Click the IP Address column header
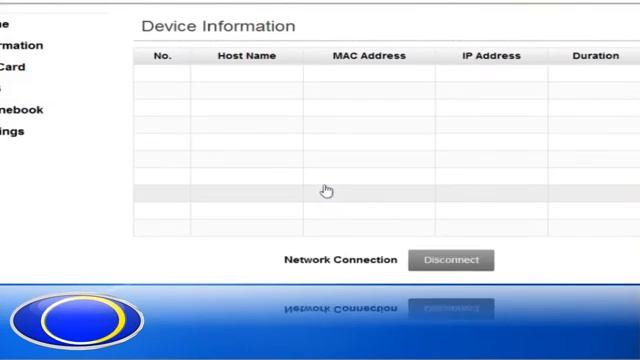640x360 pixels. point(491,56)
